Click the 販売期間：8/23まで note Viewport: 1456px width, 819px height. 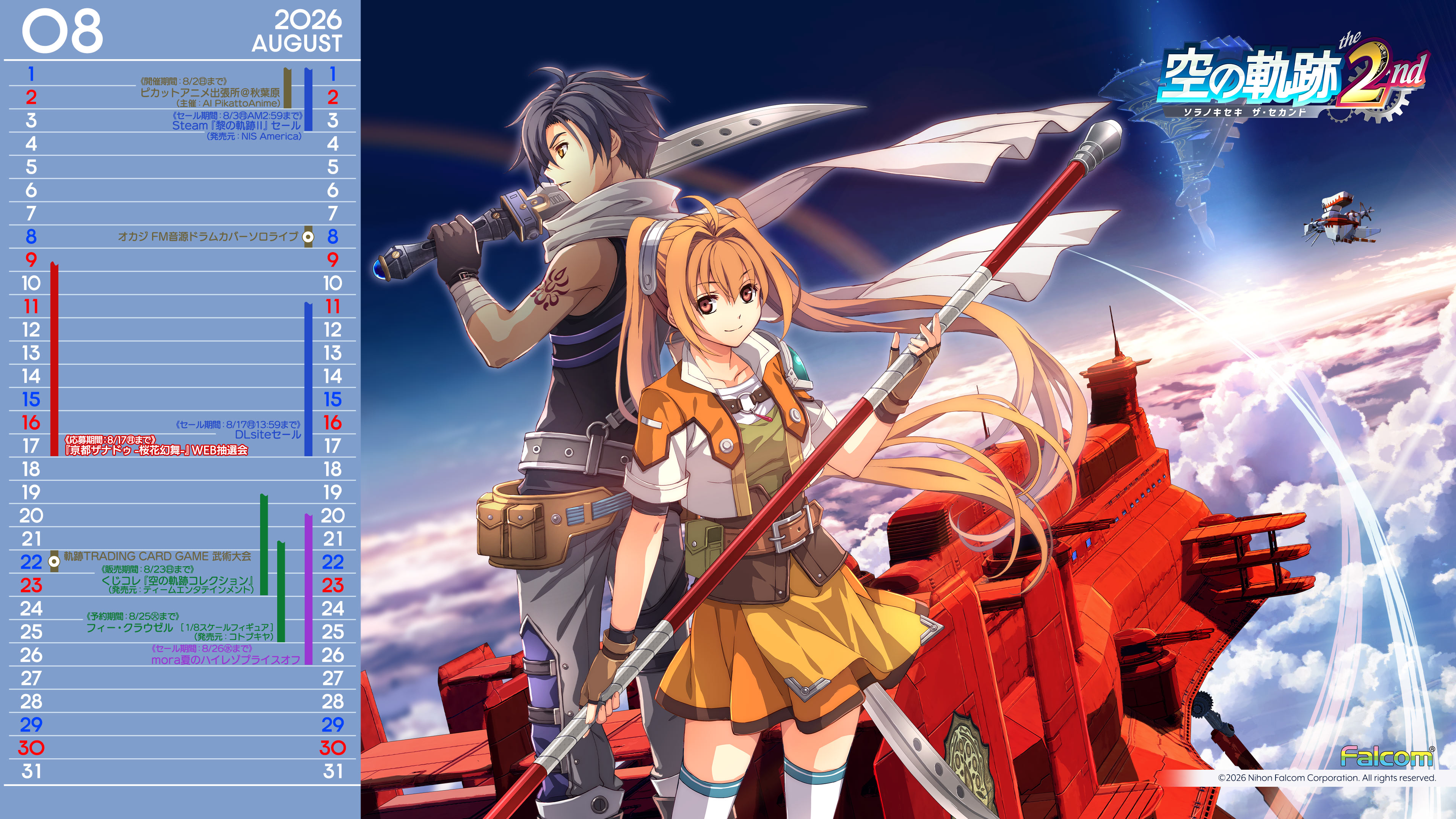tap(147, 569)
